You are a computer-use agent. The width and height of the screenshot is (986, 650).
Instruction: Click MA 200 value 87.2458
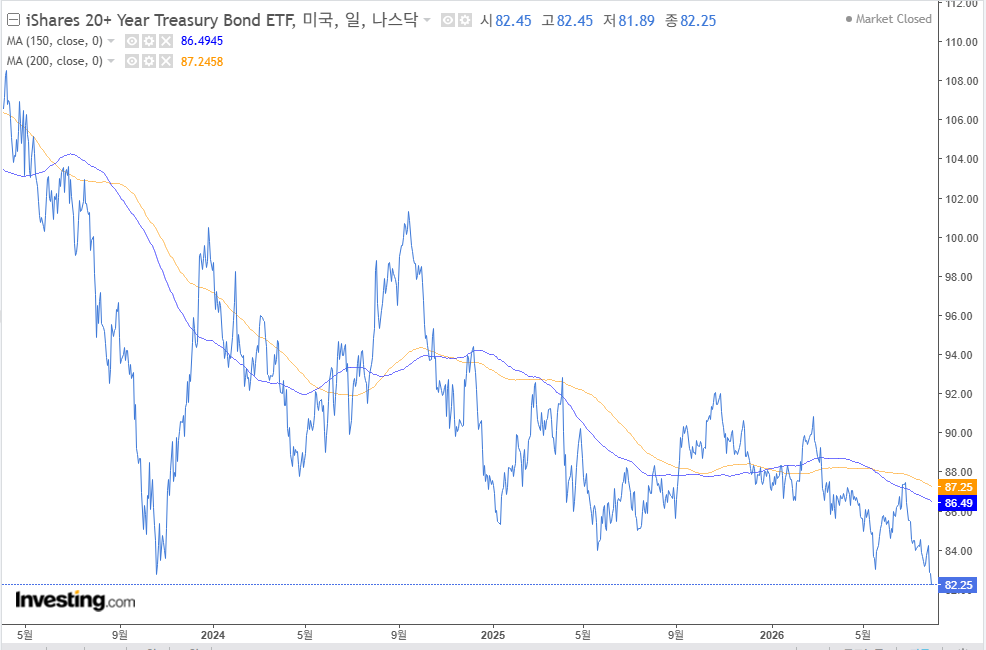coord(202,62)
